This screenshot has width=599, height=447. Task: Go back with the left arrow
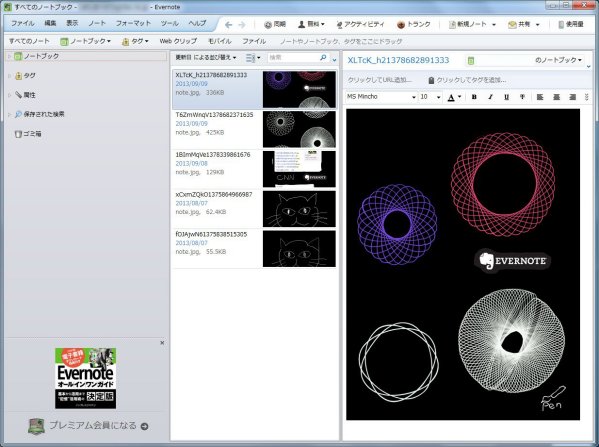pos(228,25)
